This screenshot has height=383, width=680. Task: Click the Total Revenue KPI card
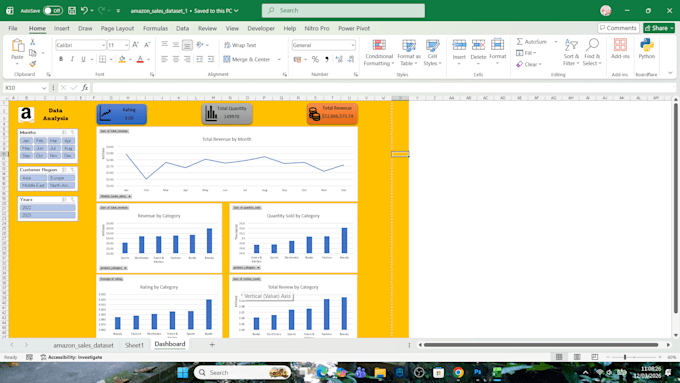pos(332,113)
